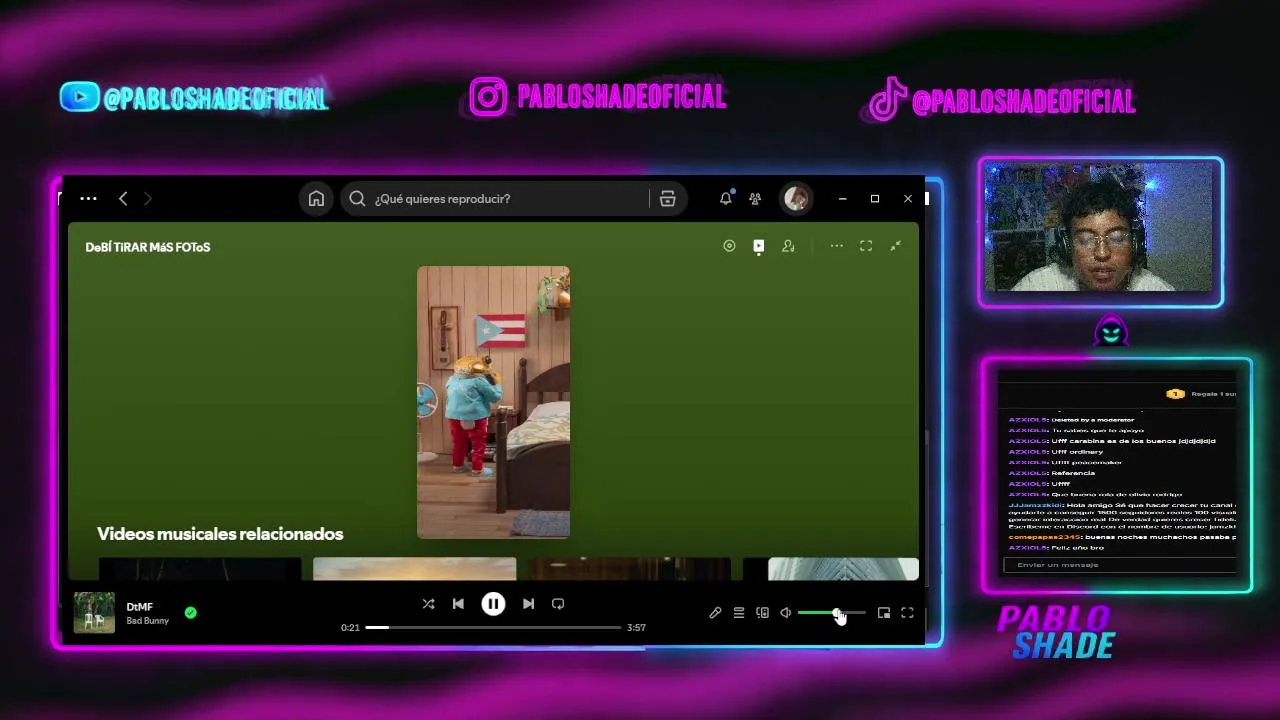The image size is (1280, 720).
Task: Go forward with the right arrow
Action: [148, 199]
